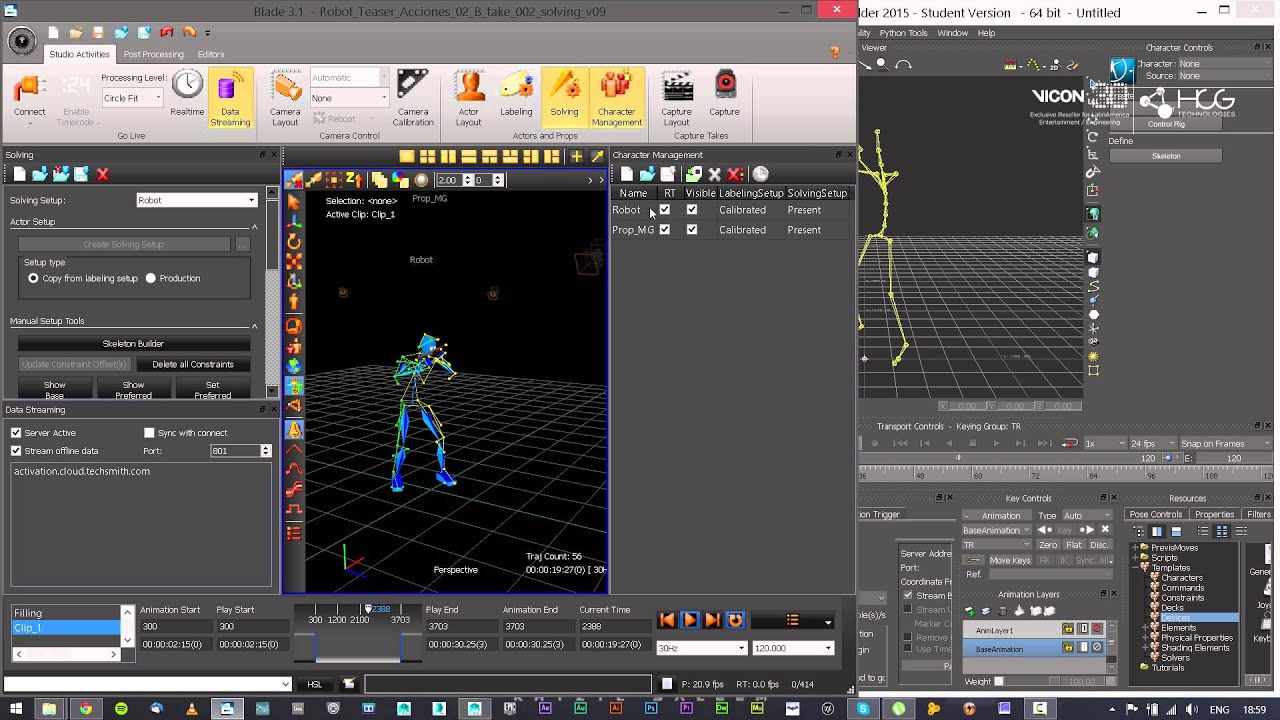Select the translate axis tool in viewport sidebar
The width and height of the screenshot is (1280, 720).
pyautogui.click(x=294, y=221)
